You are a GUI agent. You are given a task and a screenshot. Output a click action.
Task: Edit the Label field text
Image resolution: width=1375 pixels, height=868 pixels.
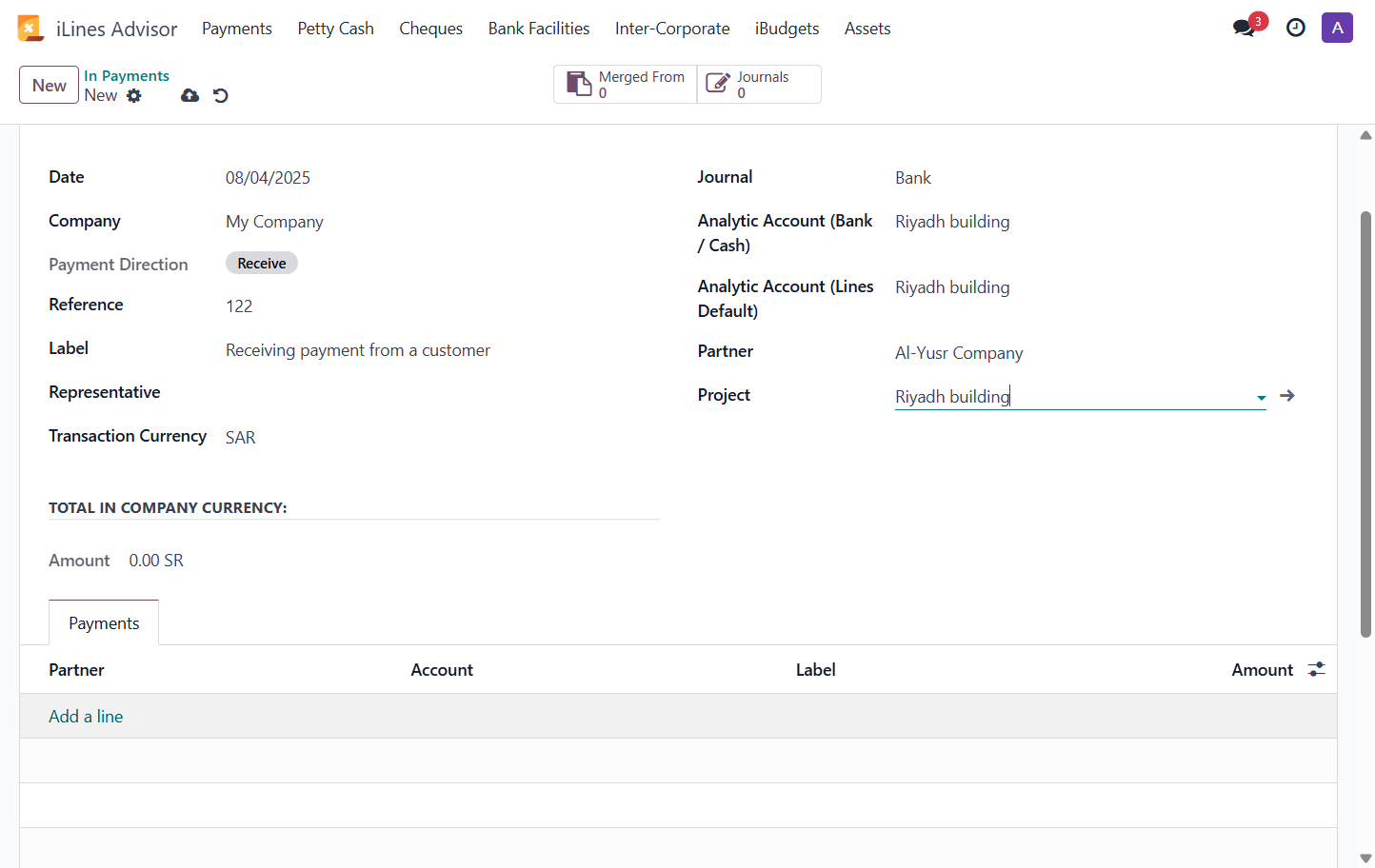point(358,350)
